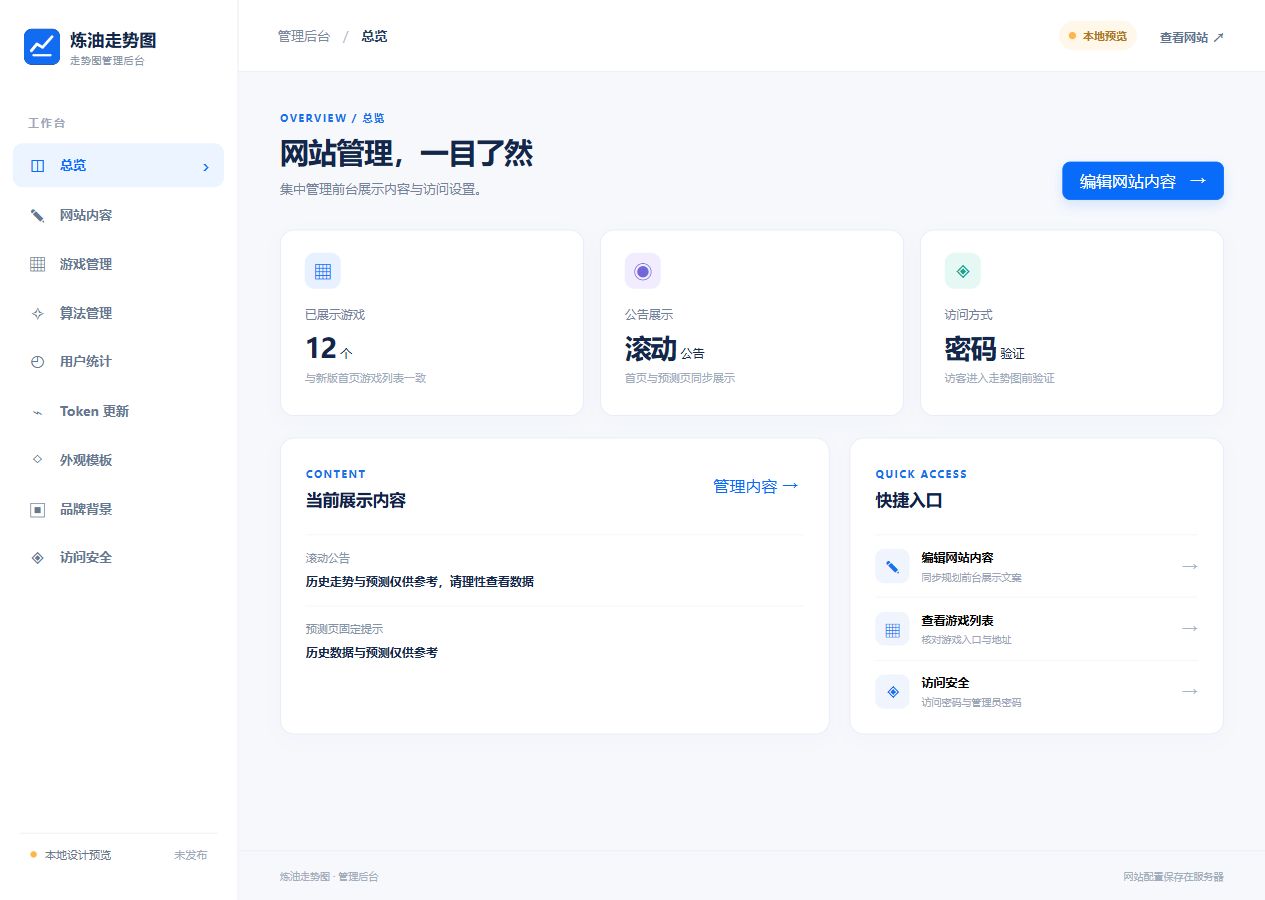Click the arrow on 访问安全 quick access row
Viewport: 1265px width, 900px height.
coord(1189,692)
